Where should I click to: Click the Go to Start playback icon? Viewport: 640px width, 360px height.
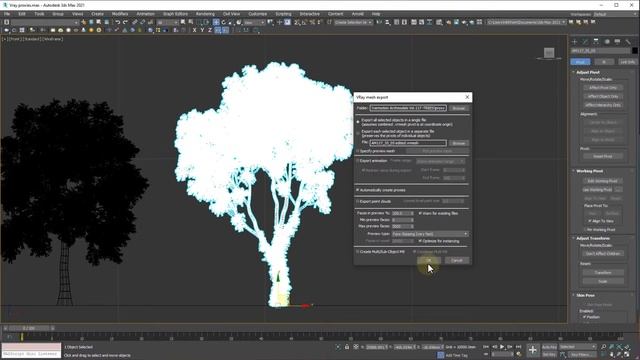[486, 347]
